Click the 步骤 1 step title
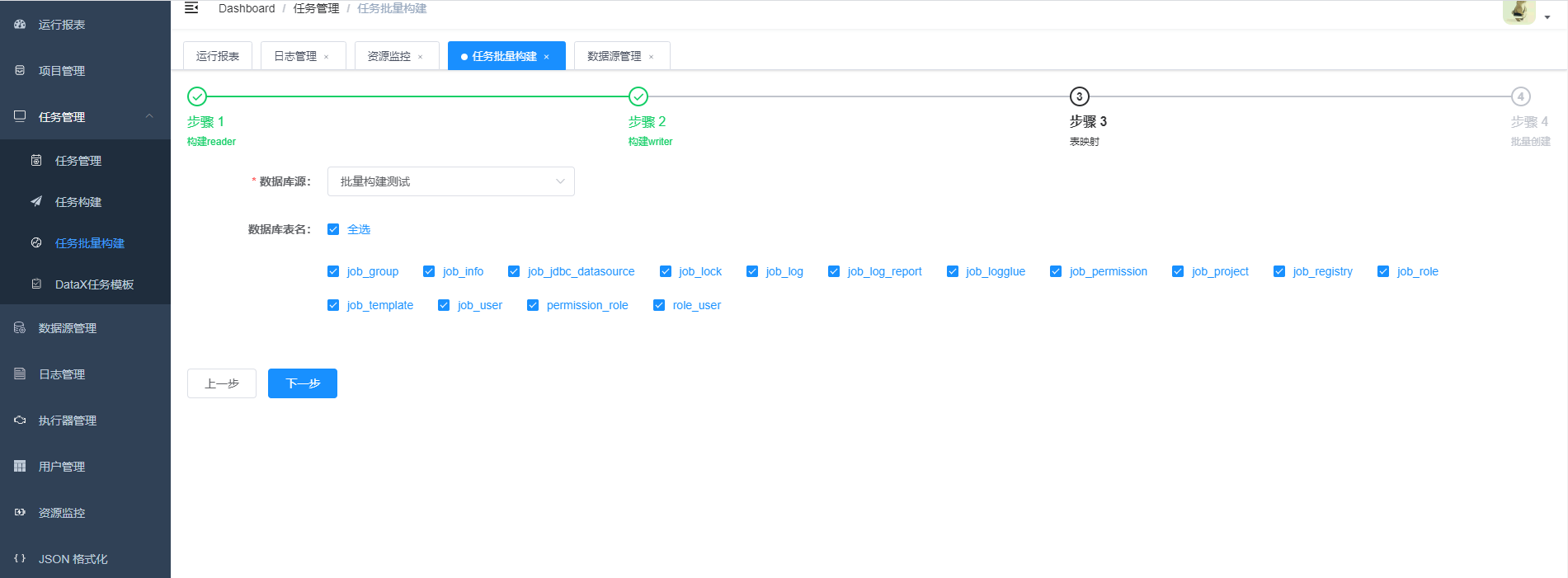Viewport: 1568px width, 578px height. [205, 121]
